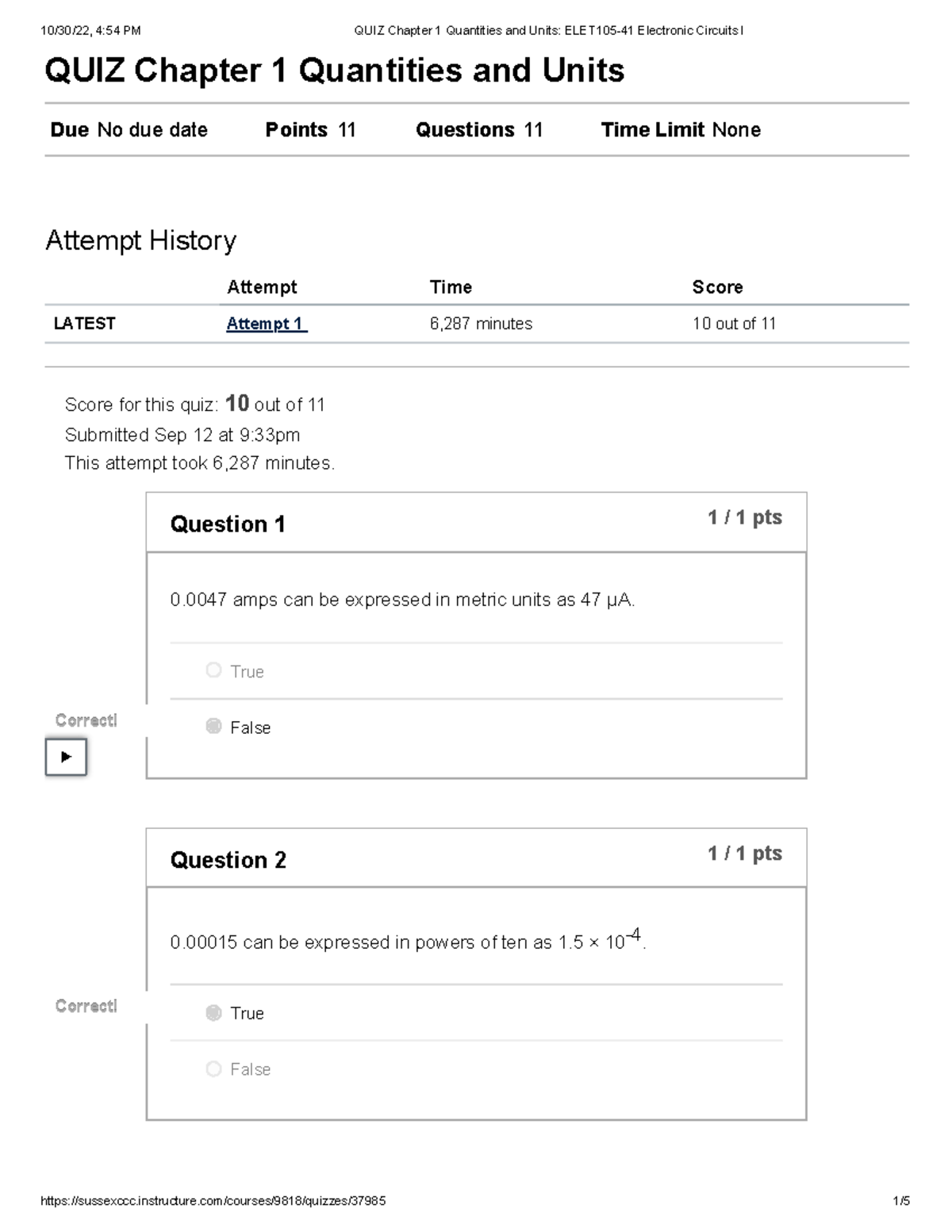Click the LATEST row label
Screen dimensions: 952x1232
84,324
